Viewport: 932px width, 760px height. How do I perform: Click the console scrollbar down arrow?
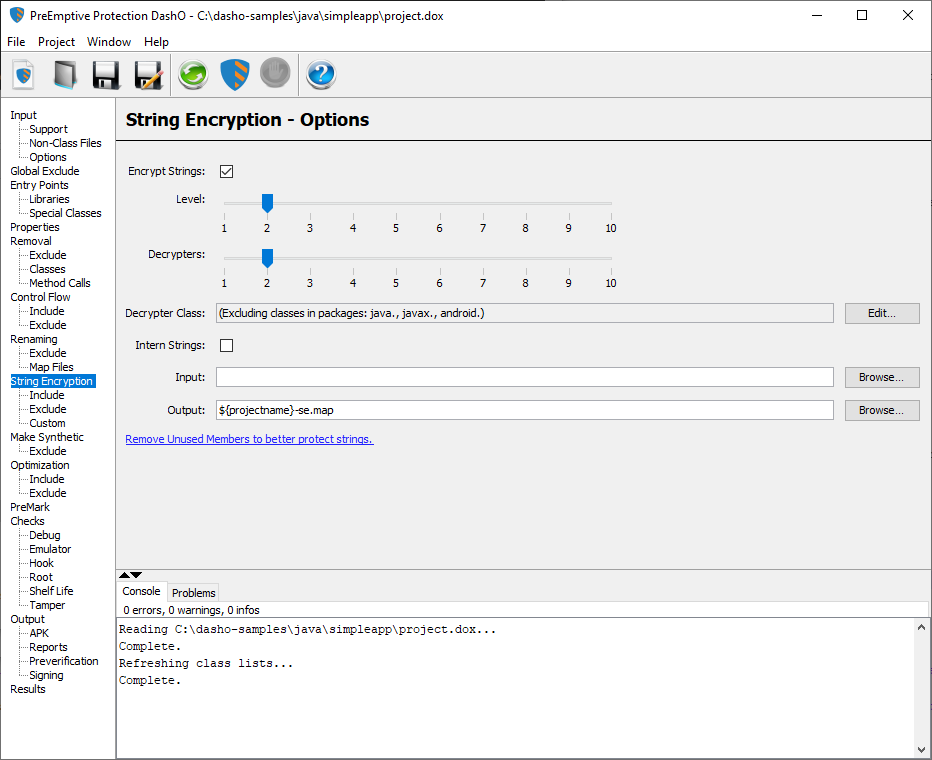coord(921,750)
